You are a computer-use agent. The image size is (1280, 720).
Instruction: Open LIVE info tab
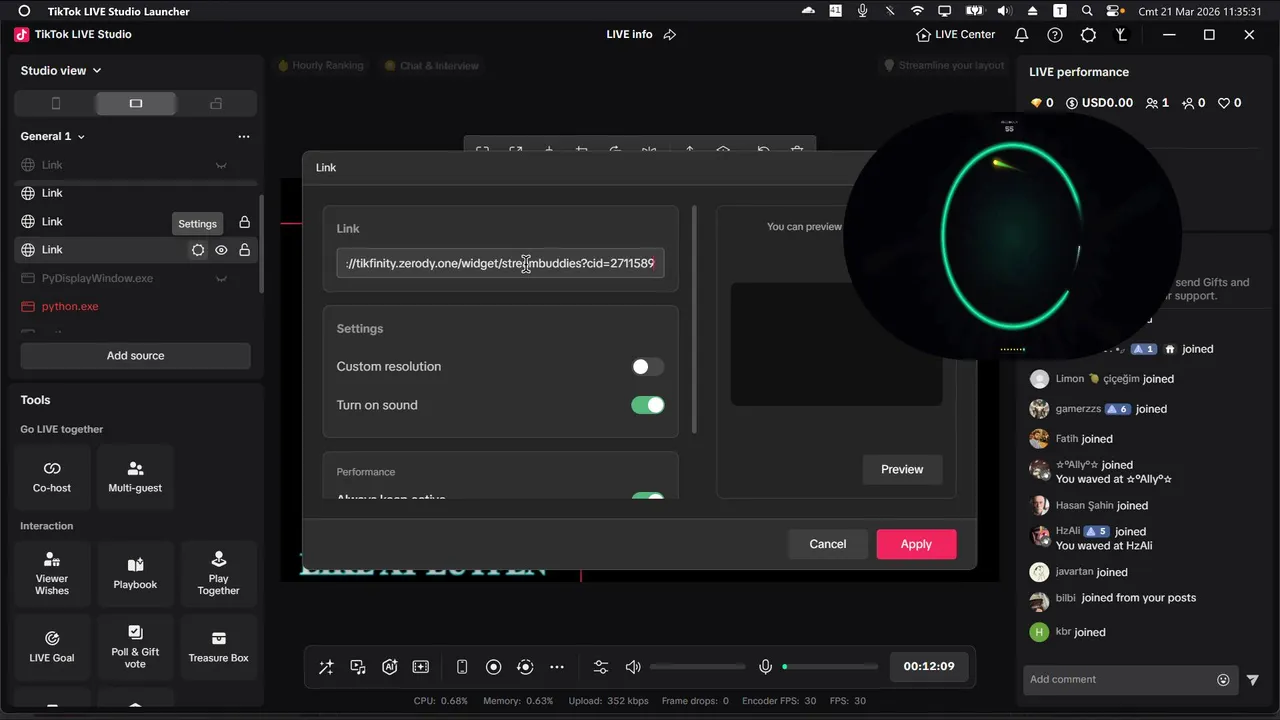[x=629, y=35]
